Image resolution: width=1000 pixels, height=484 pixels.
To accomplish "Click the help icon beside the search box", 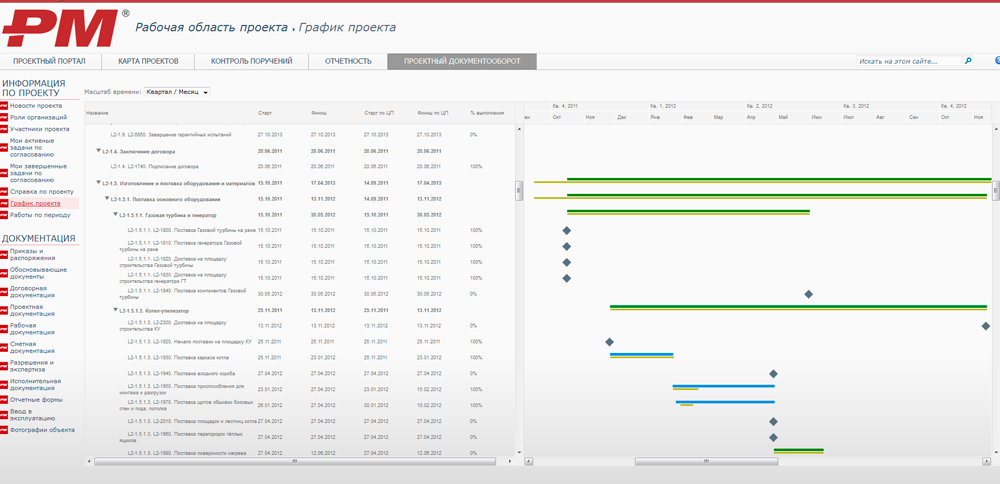I will pyautogui.click(x=997, y=61).
